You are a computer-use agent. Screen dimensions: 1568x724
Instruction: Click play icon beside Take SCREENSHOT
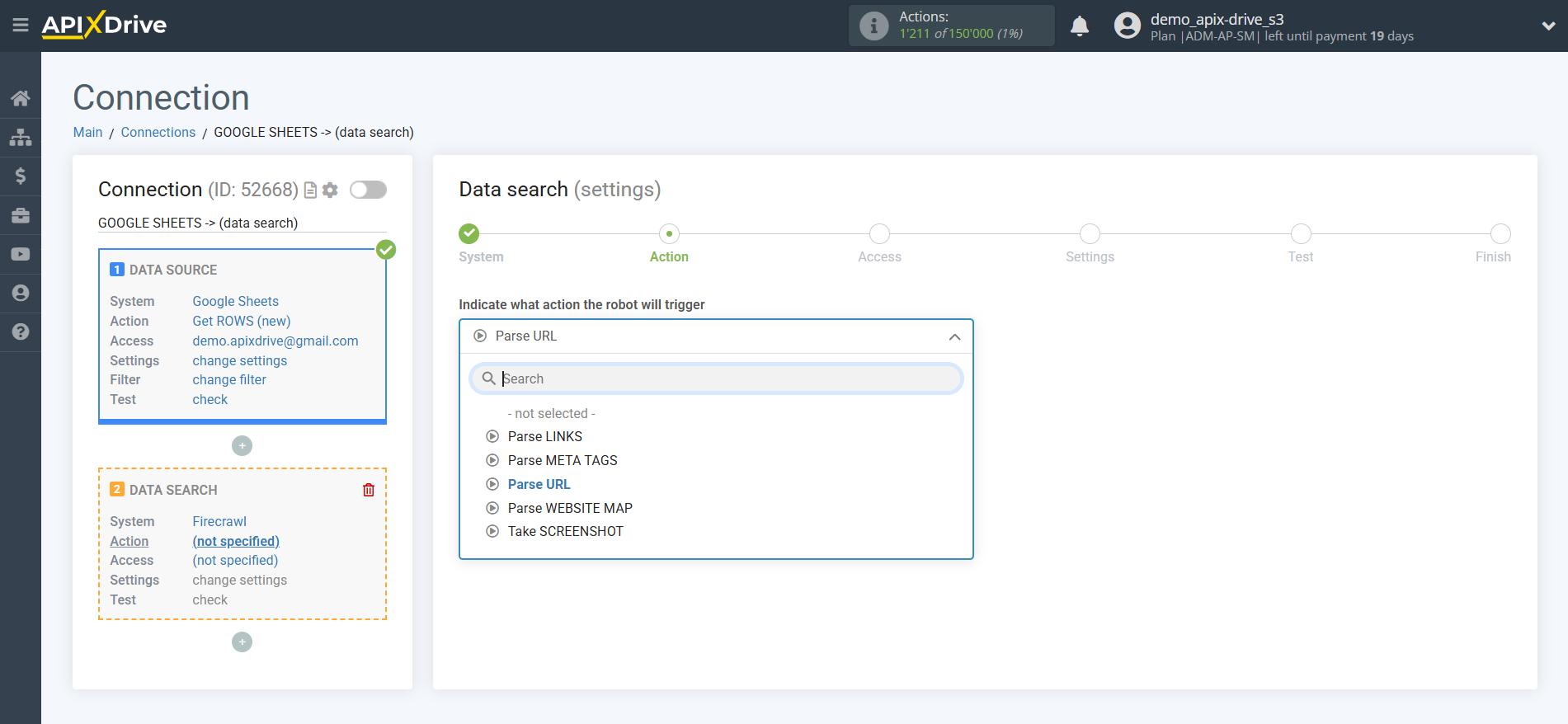point(492,531)
